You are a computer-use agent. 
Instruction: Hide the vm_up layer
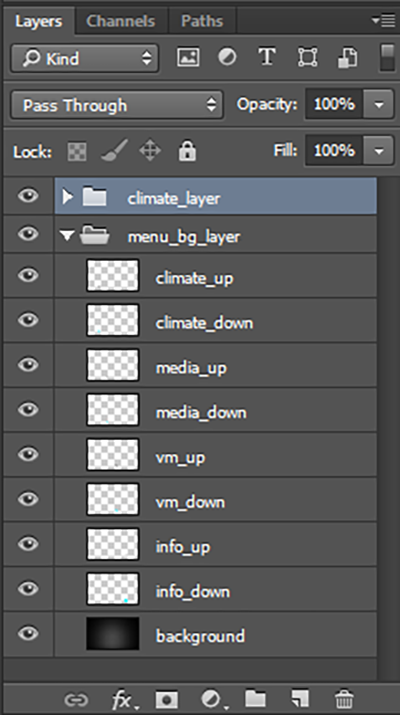click(28, 454)
